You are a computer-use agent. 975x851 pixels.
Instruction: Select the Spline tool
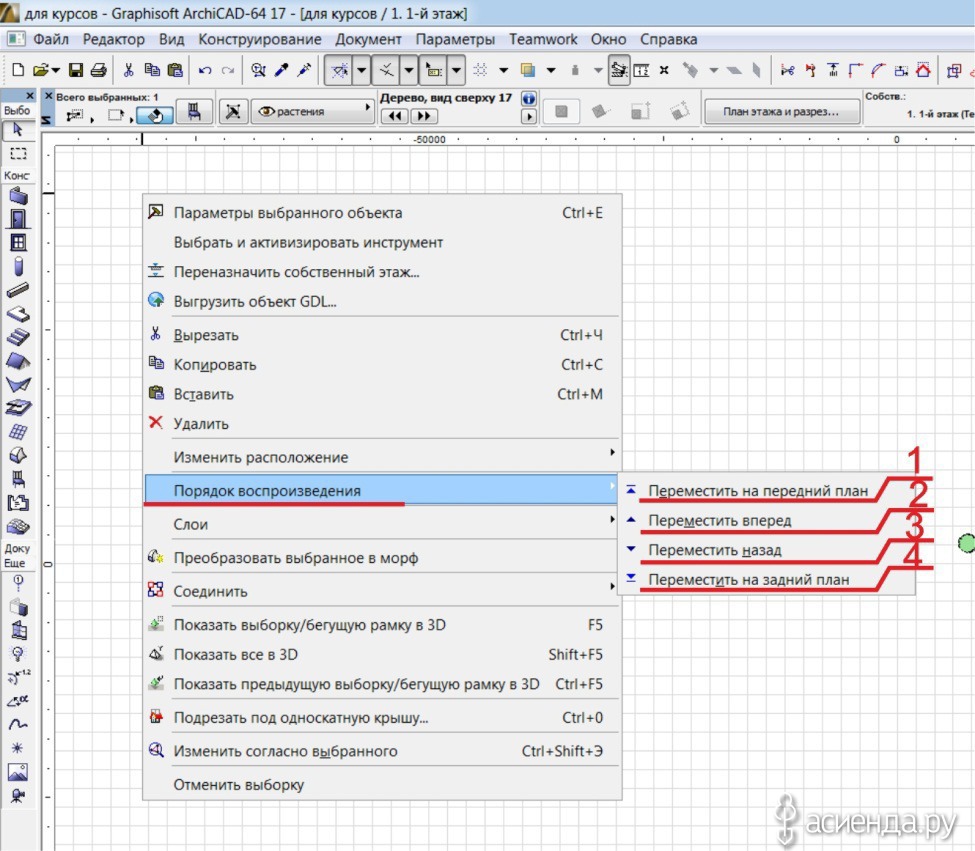[18, 724]
